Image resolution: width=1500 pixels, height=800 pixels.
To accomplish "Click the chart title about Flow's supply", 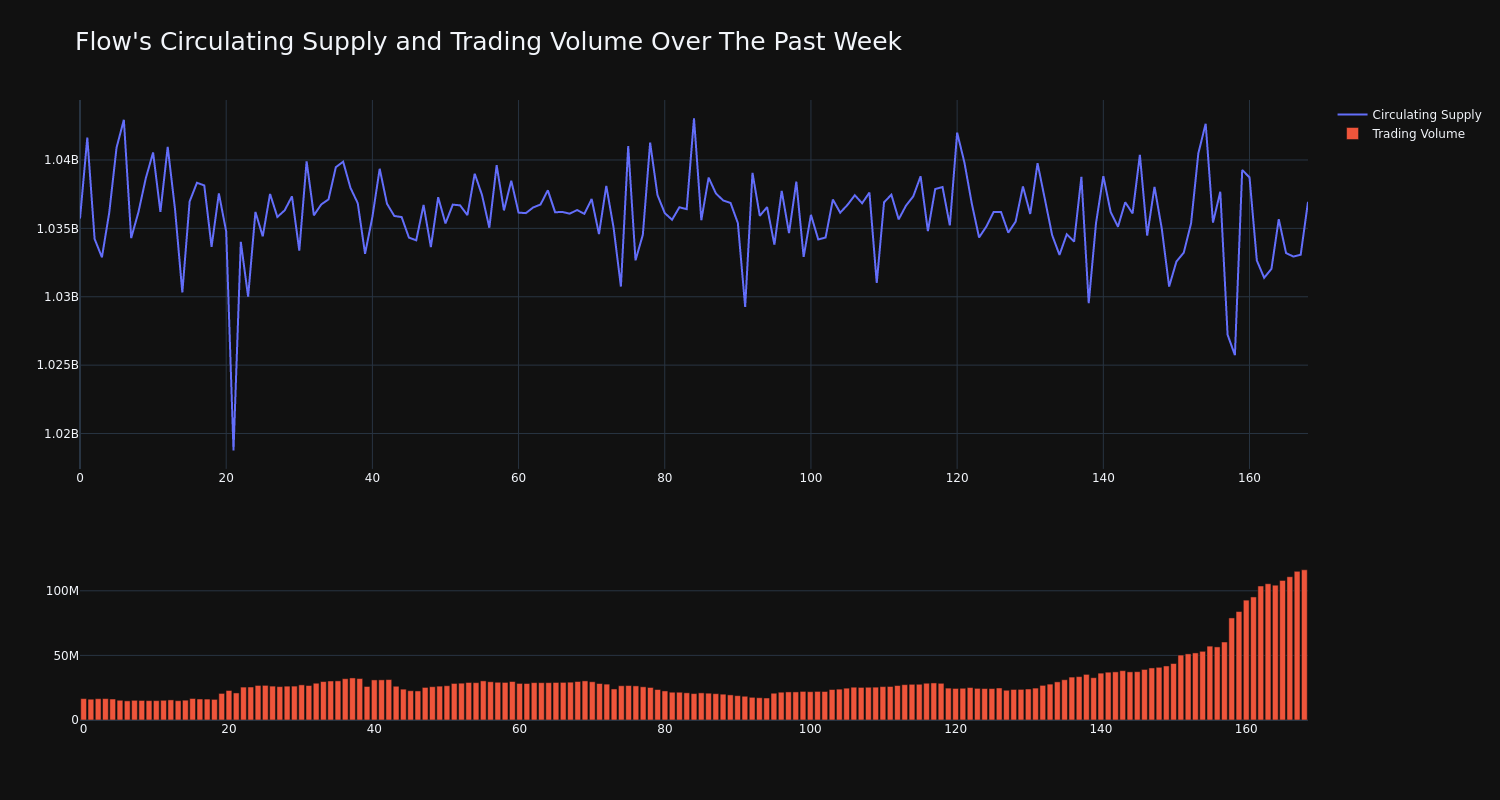I will (x=488, y=42).
